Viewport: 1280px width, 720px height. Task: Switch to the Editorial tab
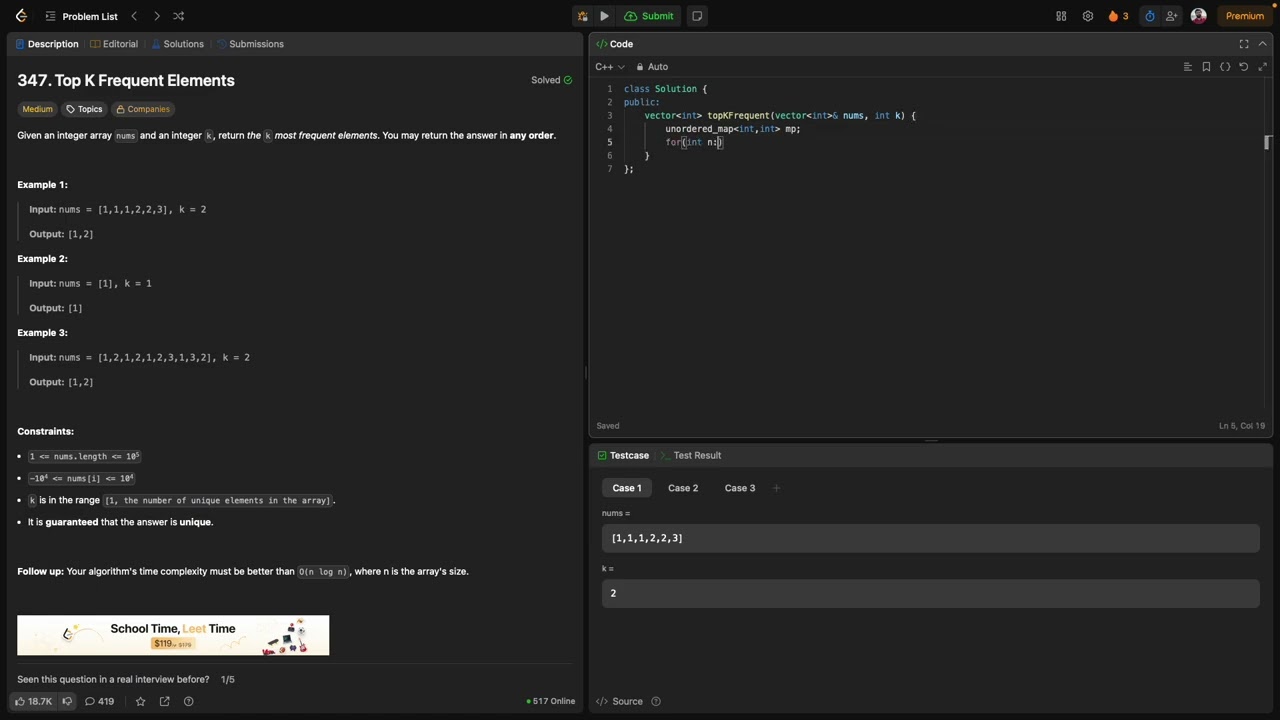[114, 44]
